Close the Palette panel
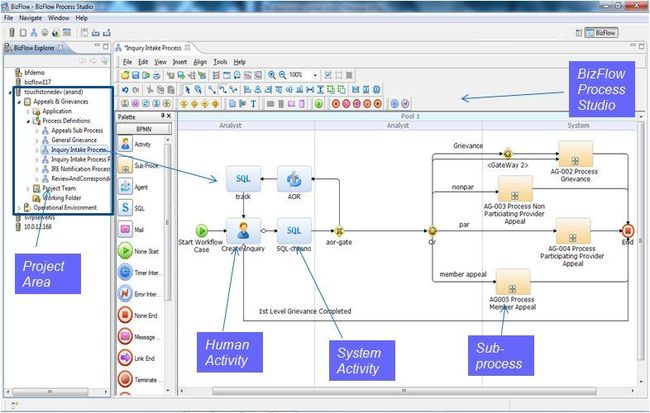This screenshot has width=650, height=413. [169, 116]
